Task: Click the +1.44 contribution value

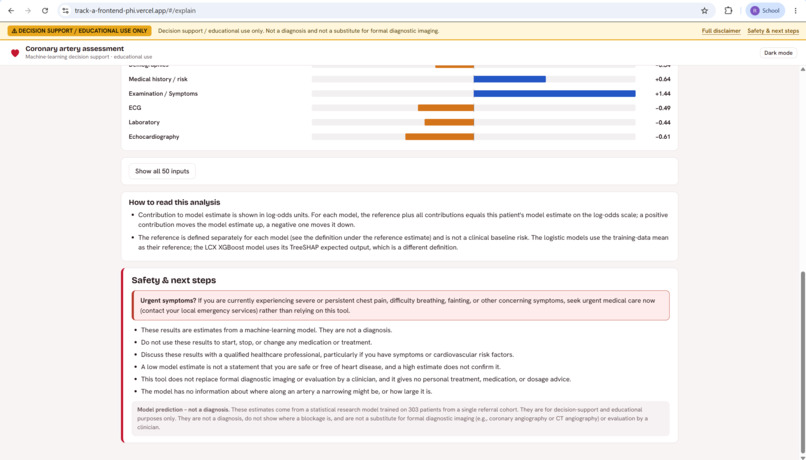Action: point(663,94)
